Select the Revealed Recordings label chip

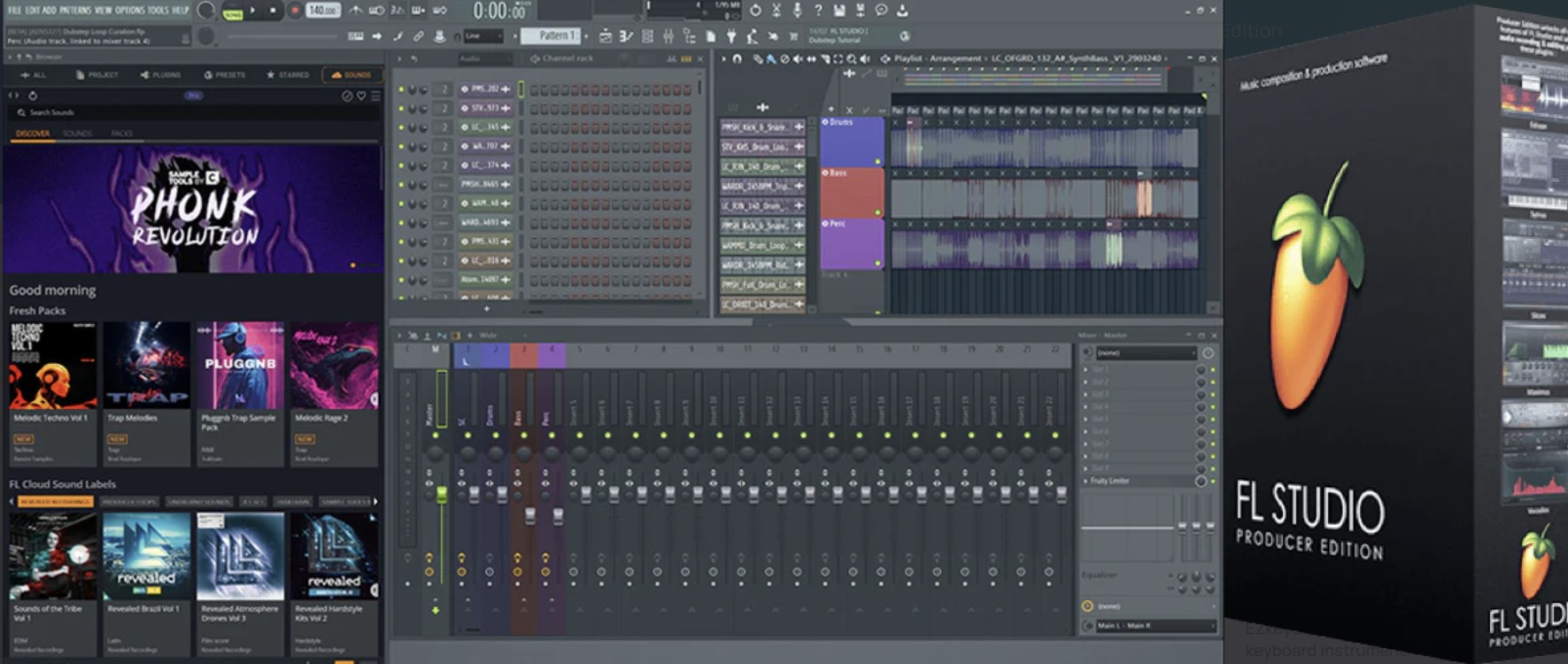[x=55, y=502]
